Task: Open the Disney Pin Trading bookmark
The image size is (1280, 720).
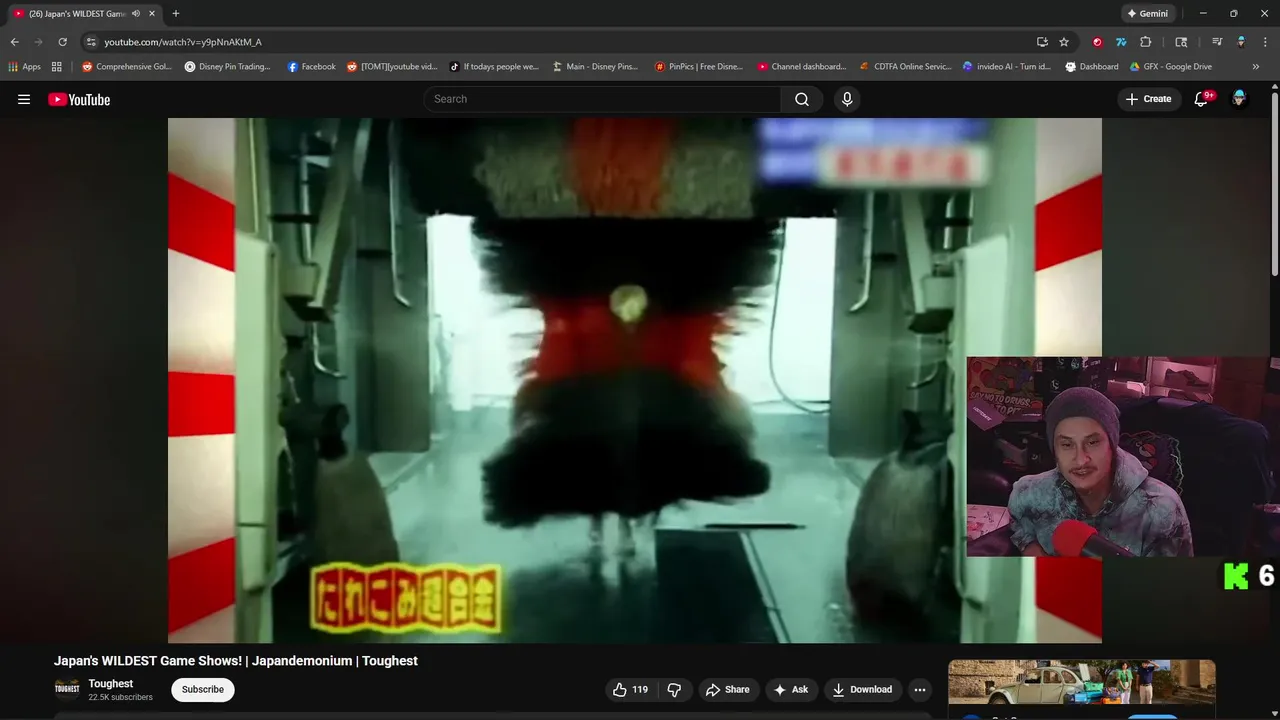Action: click(x=227, y=67)
